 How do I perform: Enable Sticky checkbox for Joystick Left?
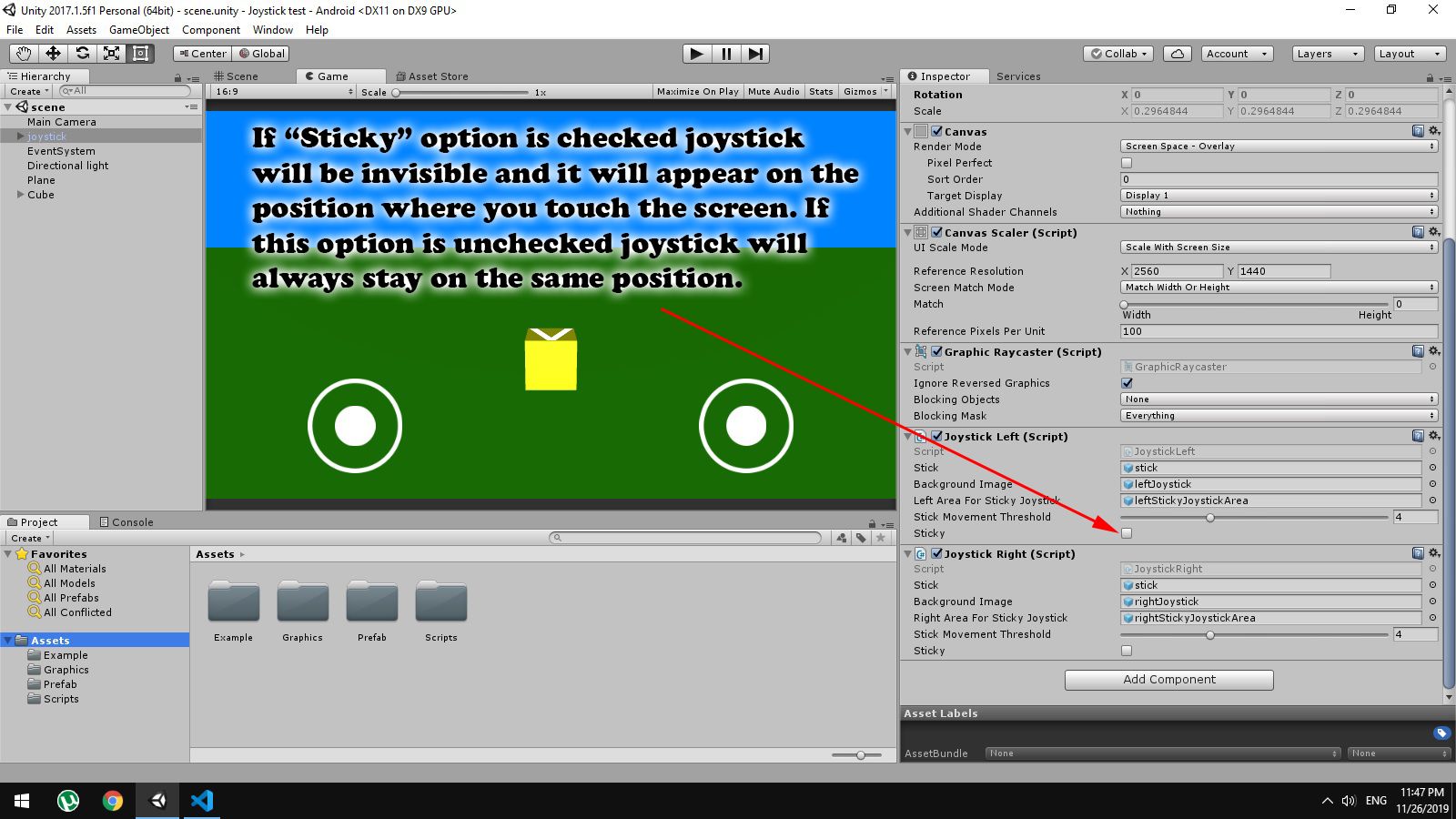point(1127,533)
